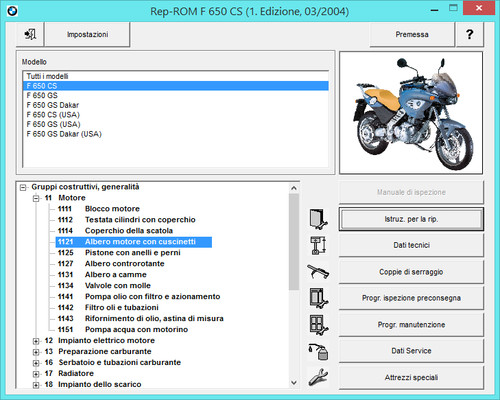Select 1134 Valvole con molle
The image size is (500, 400).
click(104, 286)
